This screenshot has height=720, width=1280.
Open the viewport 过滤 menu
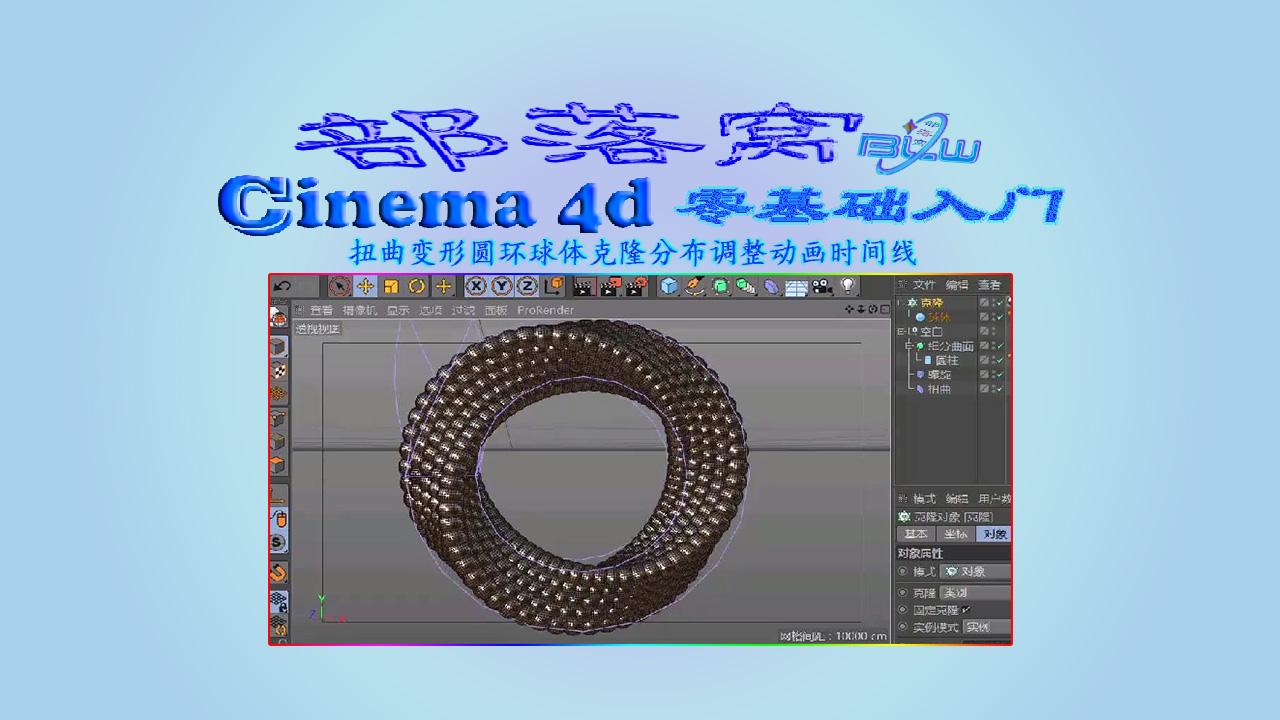[x=463, y=310]
